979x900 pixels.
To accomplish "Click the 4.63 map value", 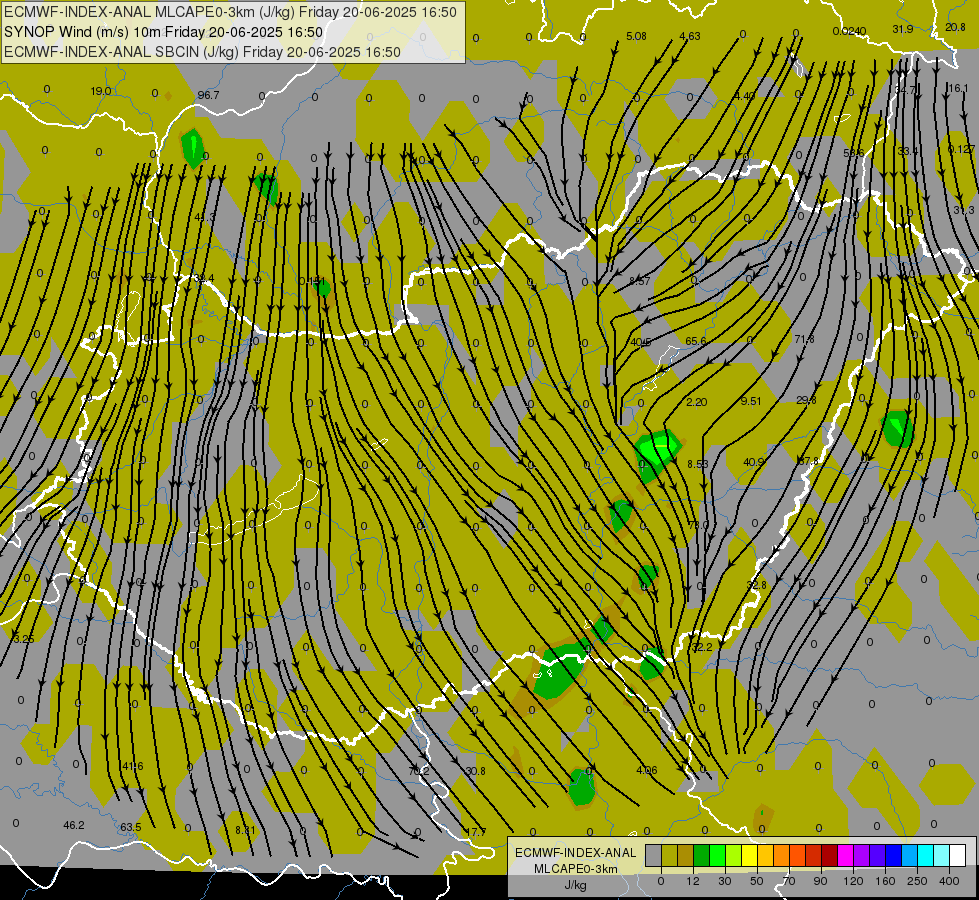I will click(x=690, y=36).
